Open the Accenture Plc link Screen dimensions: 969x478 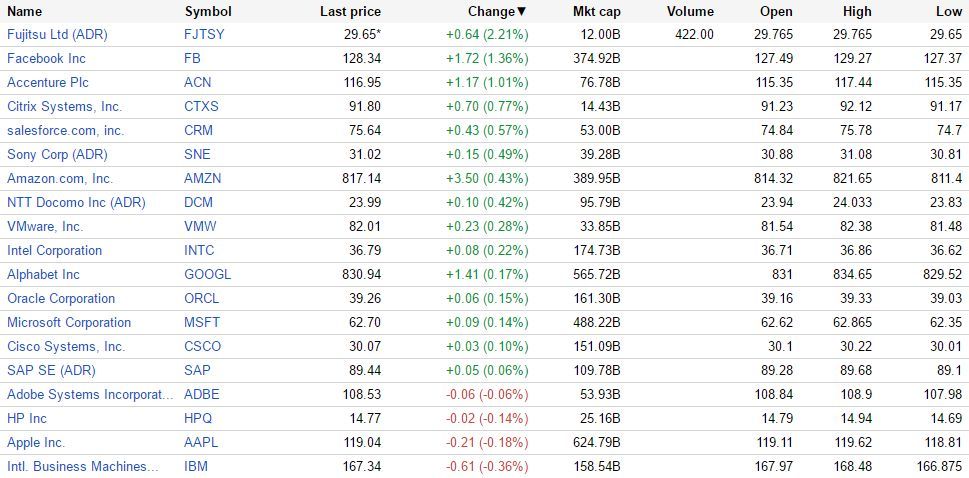coord(48,82)
